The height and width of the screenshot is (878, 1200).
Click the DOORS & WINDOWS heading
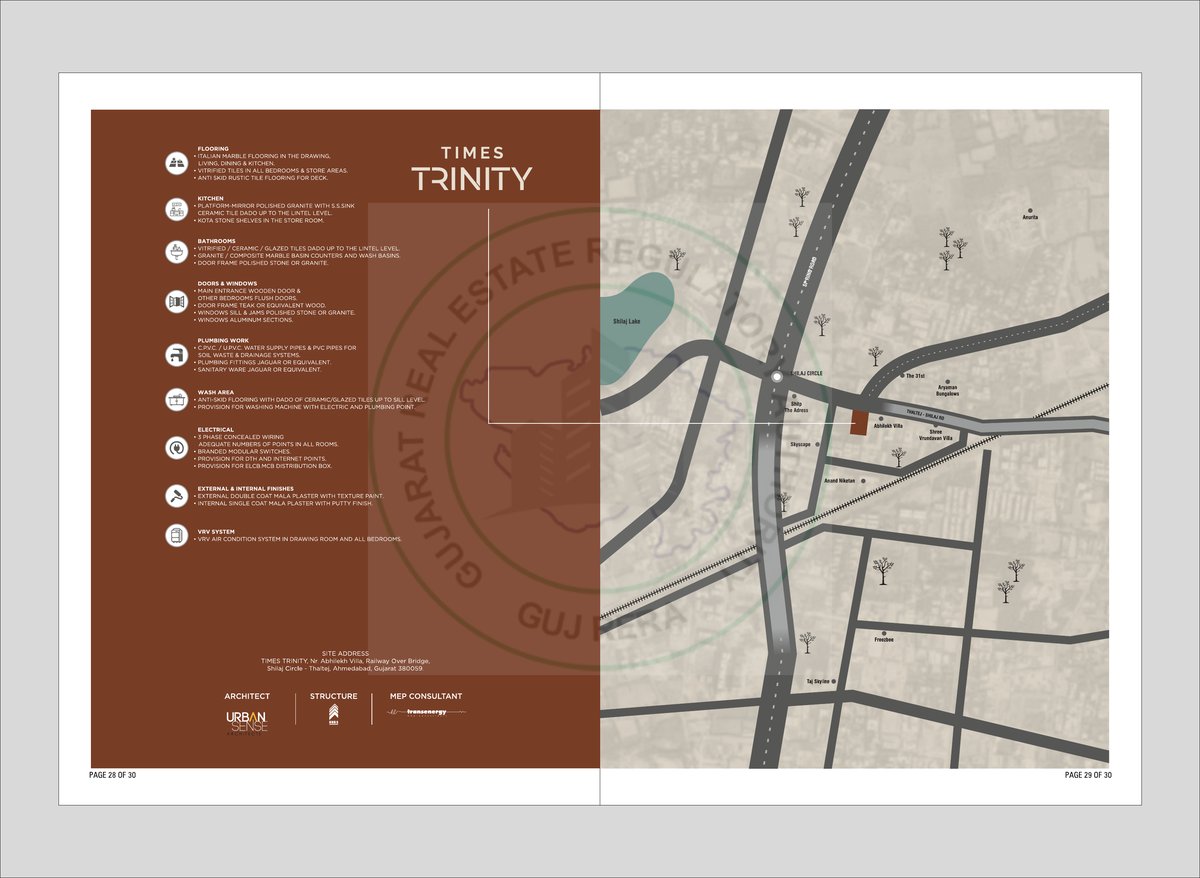(x=227, y=283)
